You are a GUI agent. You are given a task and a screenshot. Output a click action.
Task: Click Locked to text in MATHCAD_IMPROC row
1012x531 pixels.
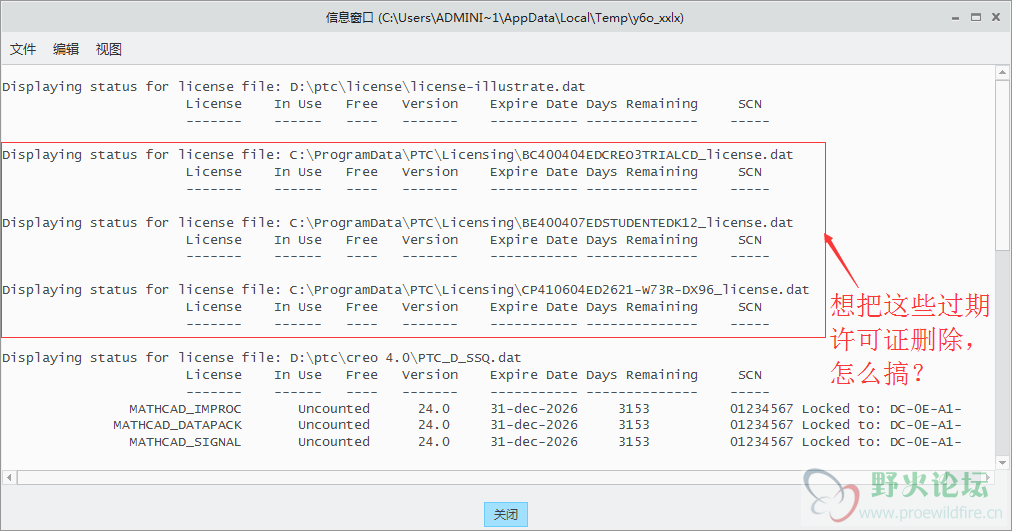coord(882,409)
